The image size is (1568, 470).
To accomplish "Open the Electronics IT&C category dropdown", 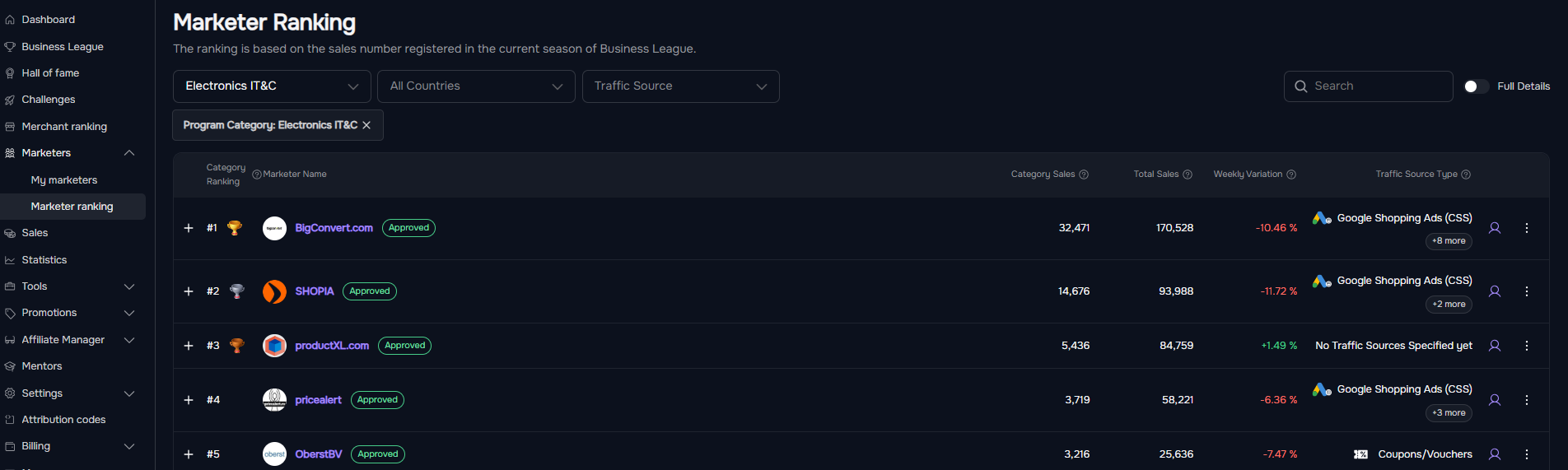I will click(x=272, y=86).
